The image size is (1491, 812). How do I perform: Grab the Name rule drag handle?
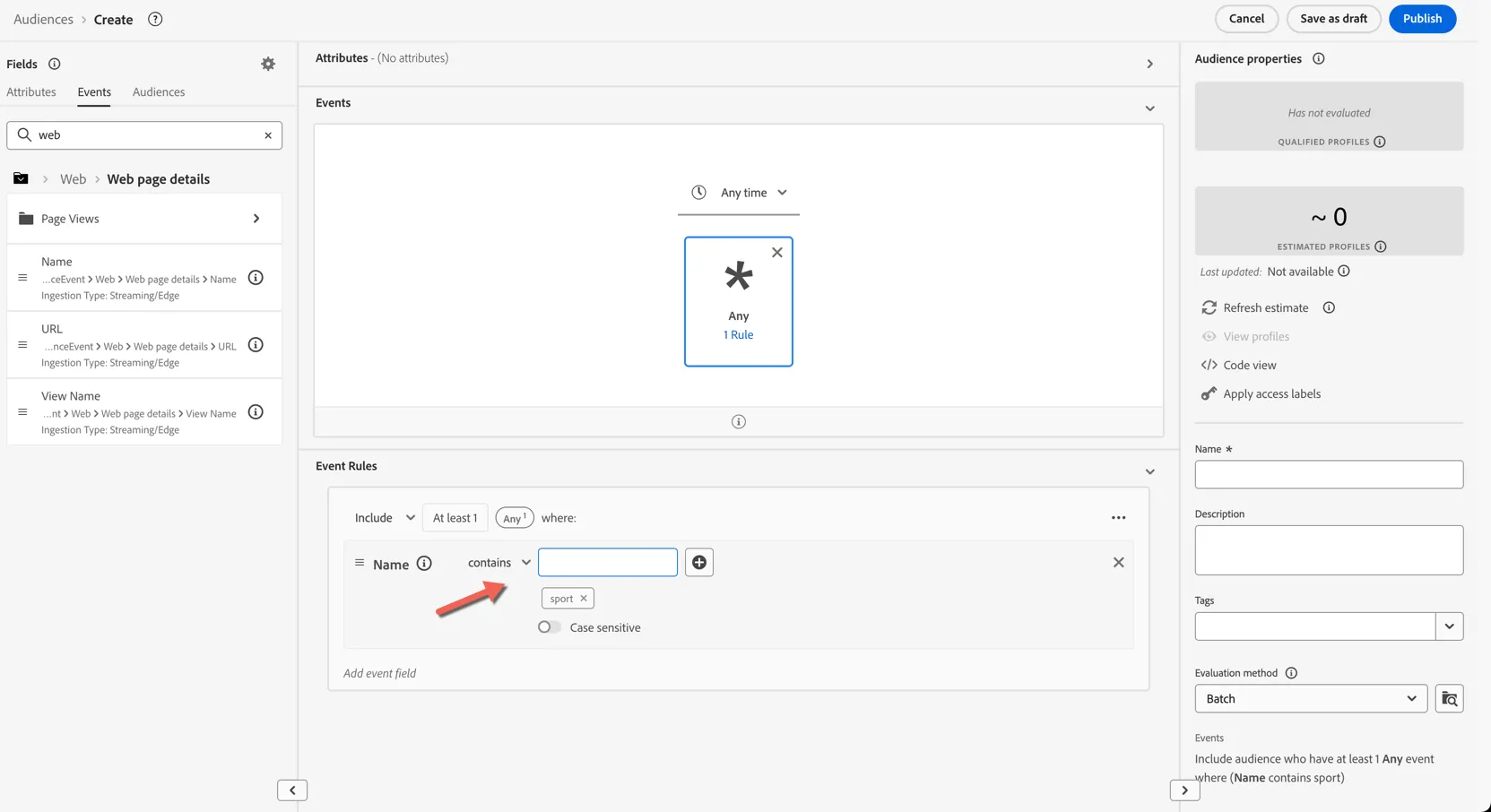tap(360, 563)
